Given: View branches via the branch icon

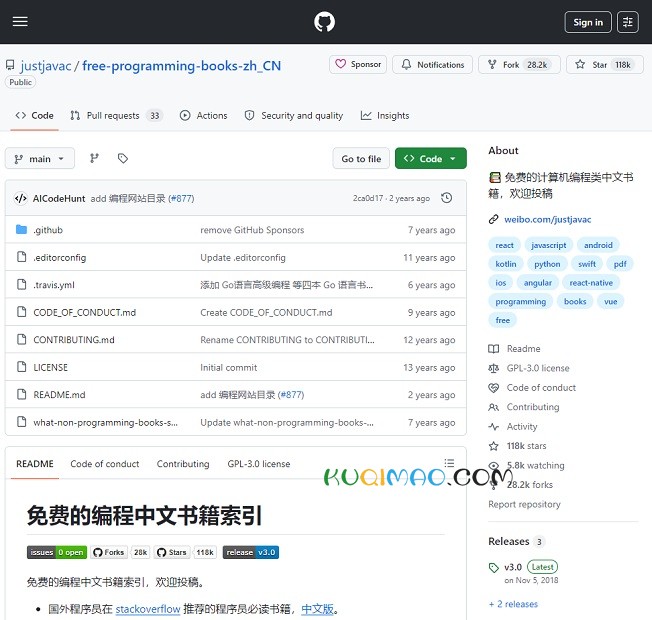Looking at the screenshot, I should [94, 158].
